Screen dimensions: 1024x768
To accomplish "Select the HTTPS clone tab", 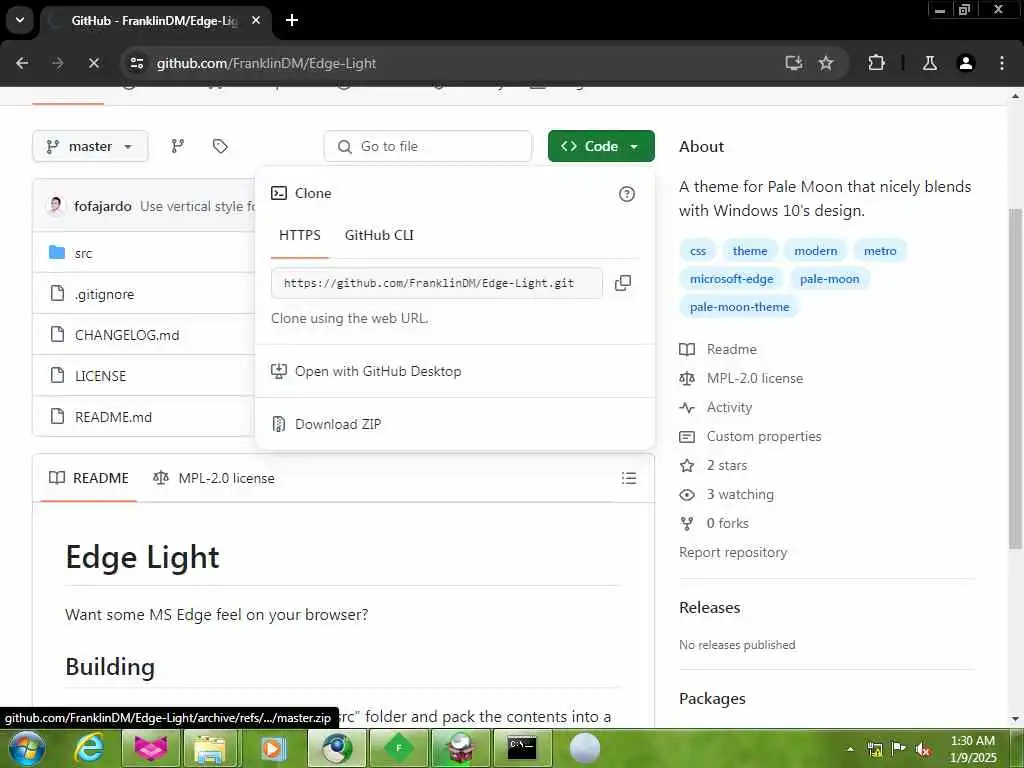I will pyautogui.click(x=300, y=235).
